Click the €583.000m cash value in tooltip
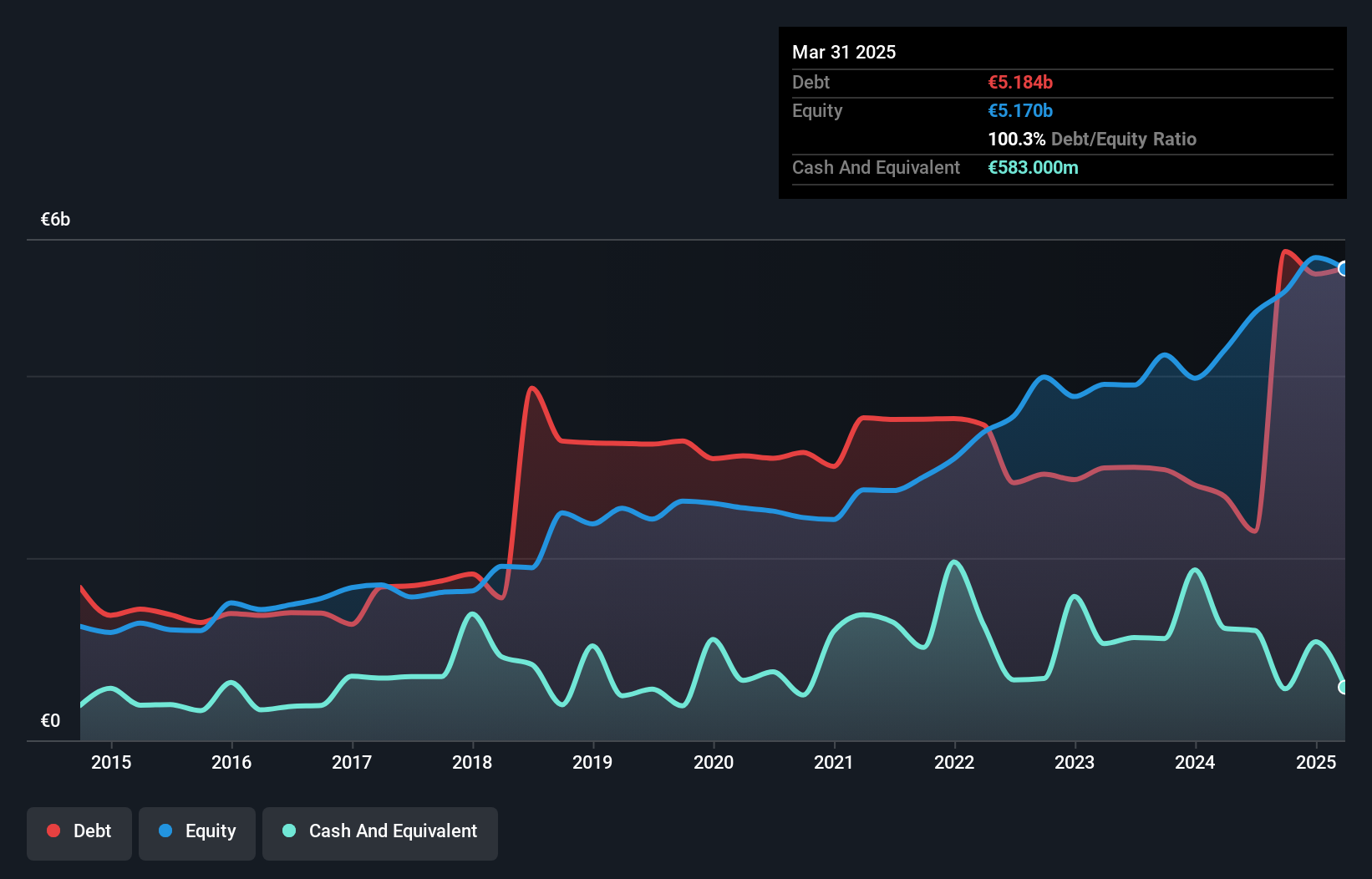Viewport: 1372px width, 879px height. 1033,167
